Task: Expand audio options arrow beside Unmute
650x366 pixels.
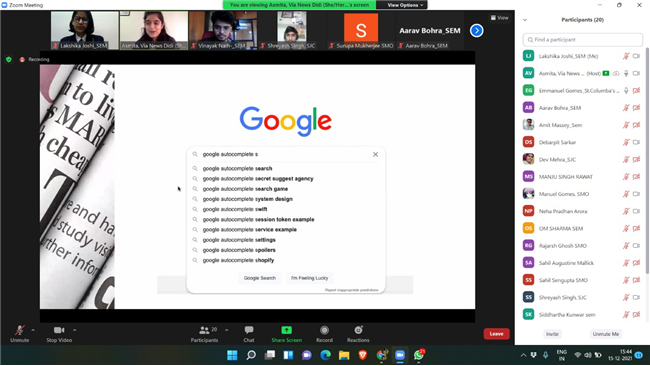Action: [33, 330]
